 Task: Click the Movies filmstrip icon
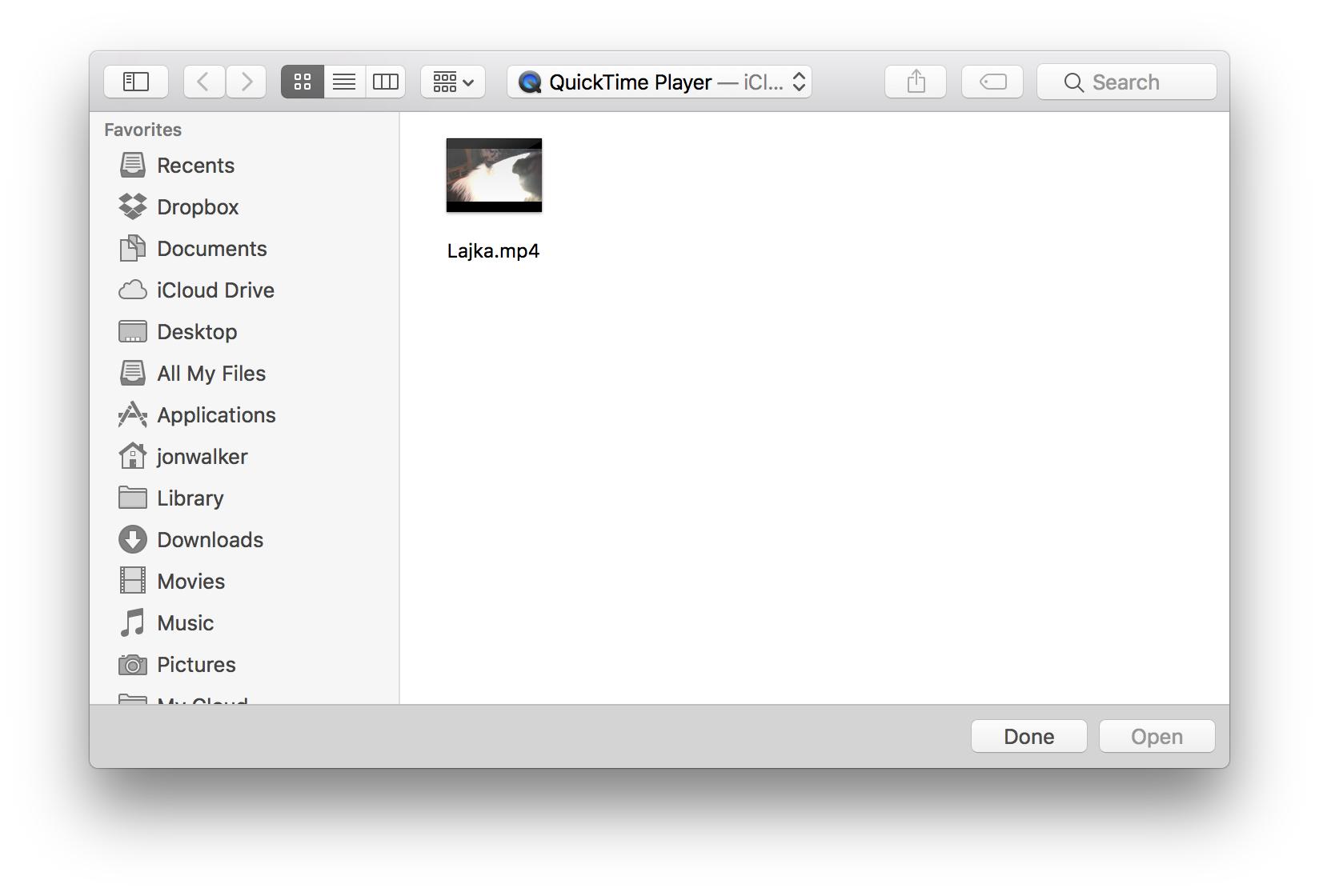tap(133, 581)
